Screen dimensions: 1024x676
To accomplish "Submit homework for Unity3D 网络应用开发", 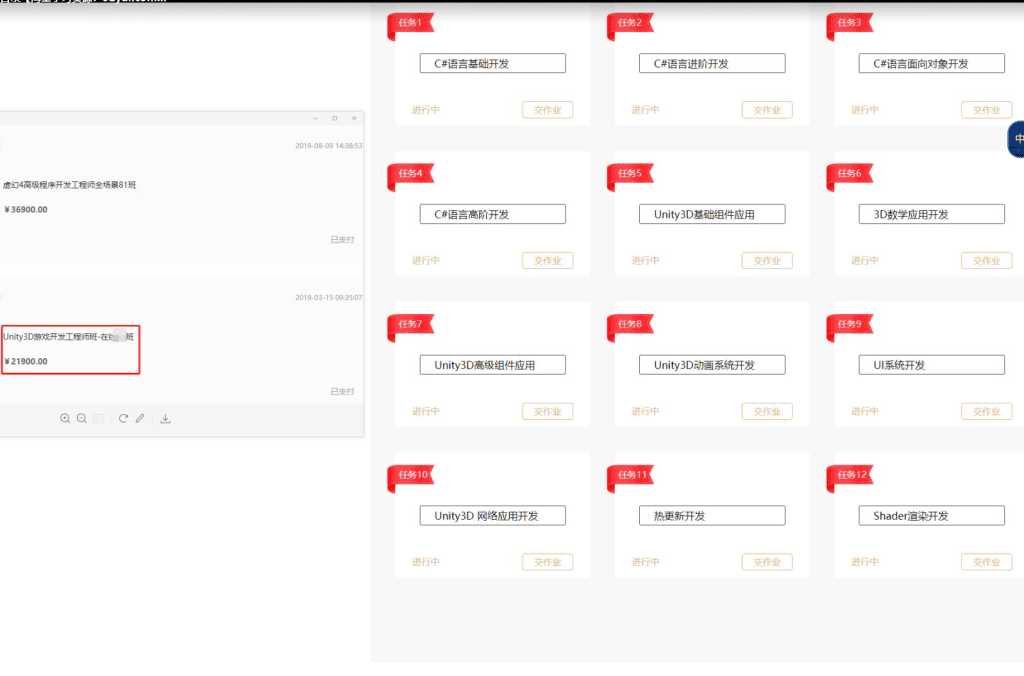I will tap(547, 562).
